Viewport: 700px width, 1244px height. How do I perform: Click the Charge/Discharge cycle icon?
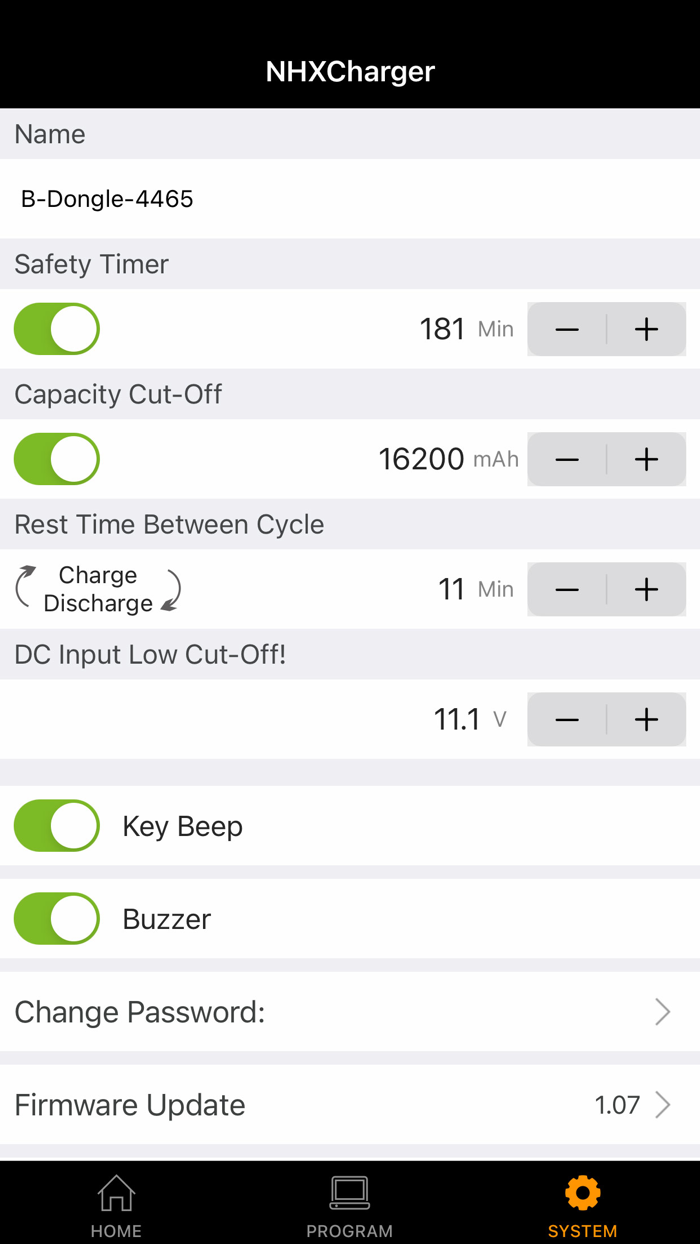click(97, 589)
